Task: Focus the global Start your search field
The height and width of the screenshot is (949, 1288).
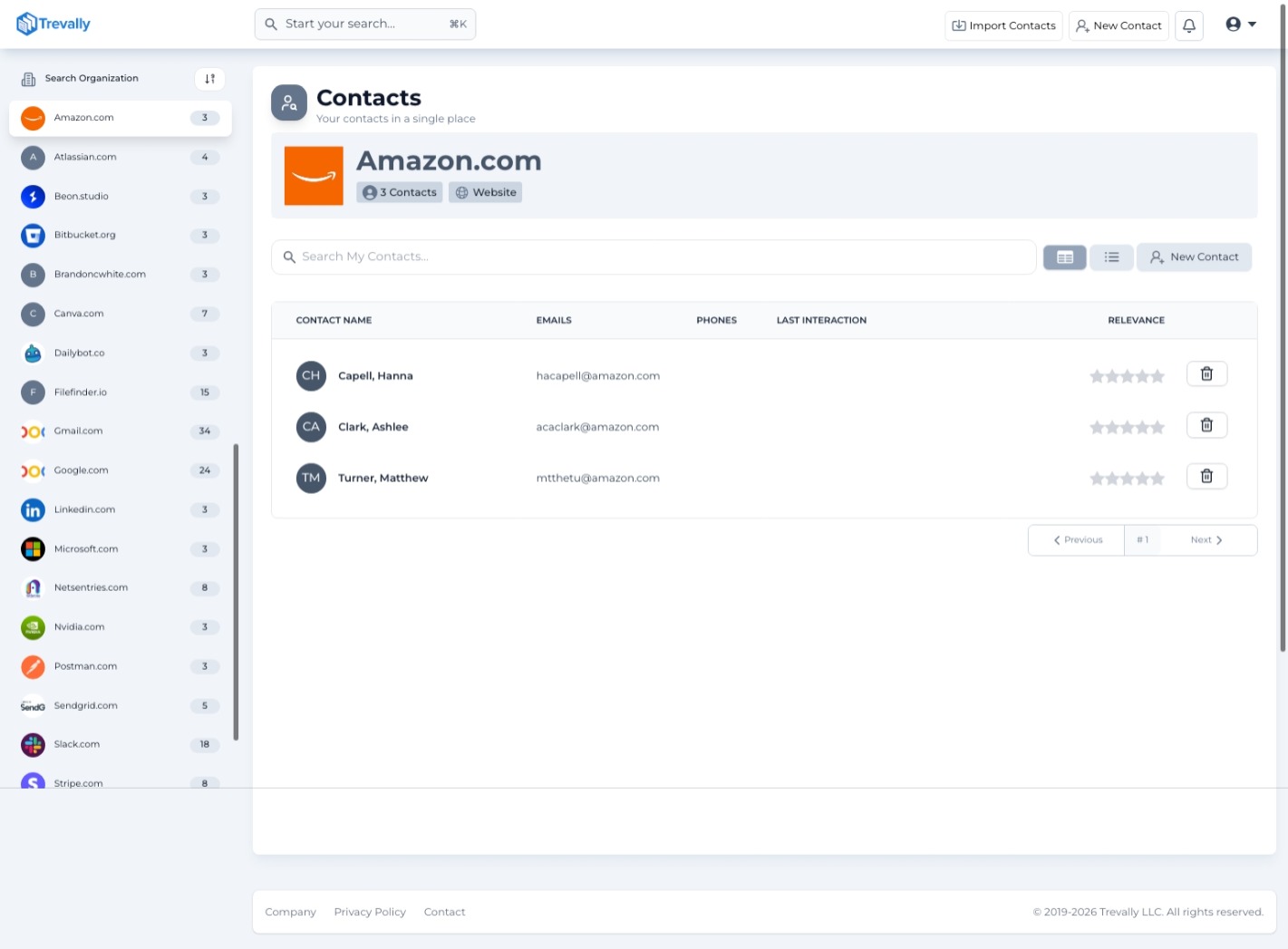Action: tap(365, 24)
